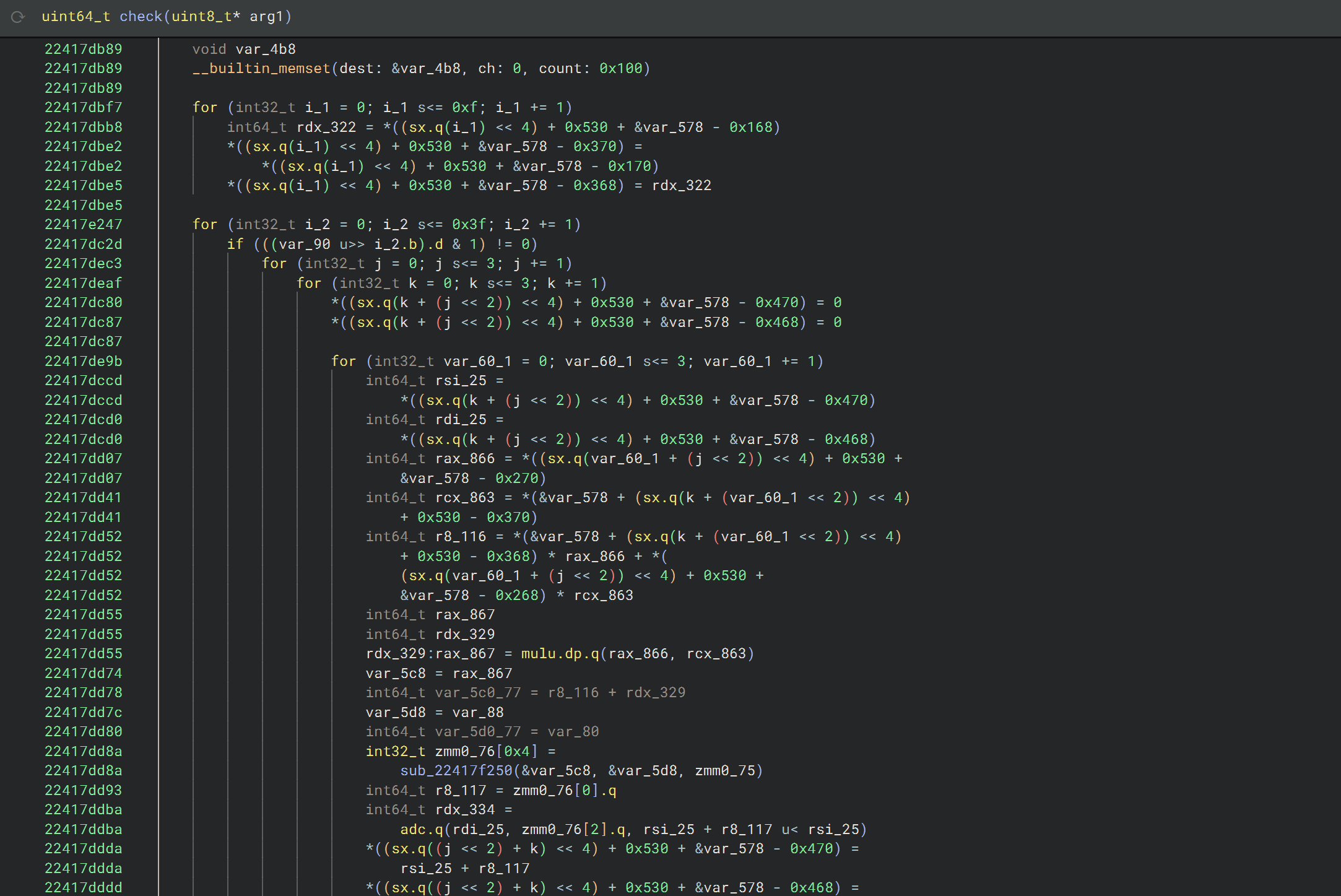1341x896 pixels.
Task: Click the uint64_t return type in the signature
Action: [75, 17]
